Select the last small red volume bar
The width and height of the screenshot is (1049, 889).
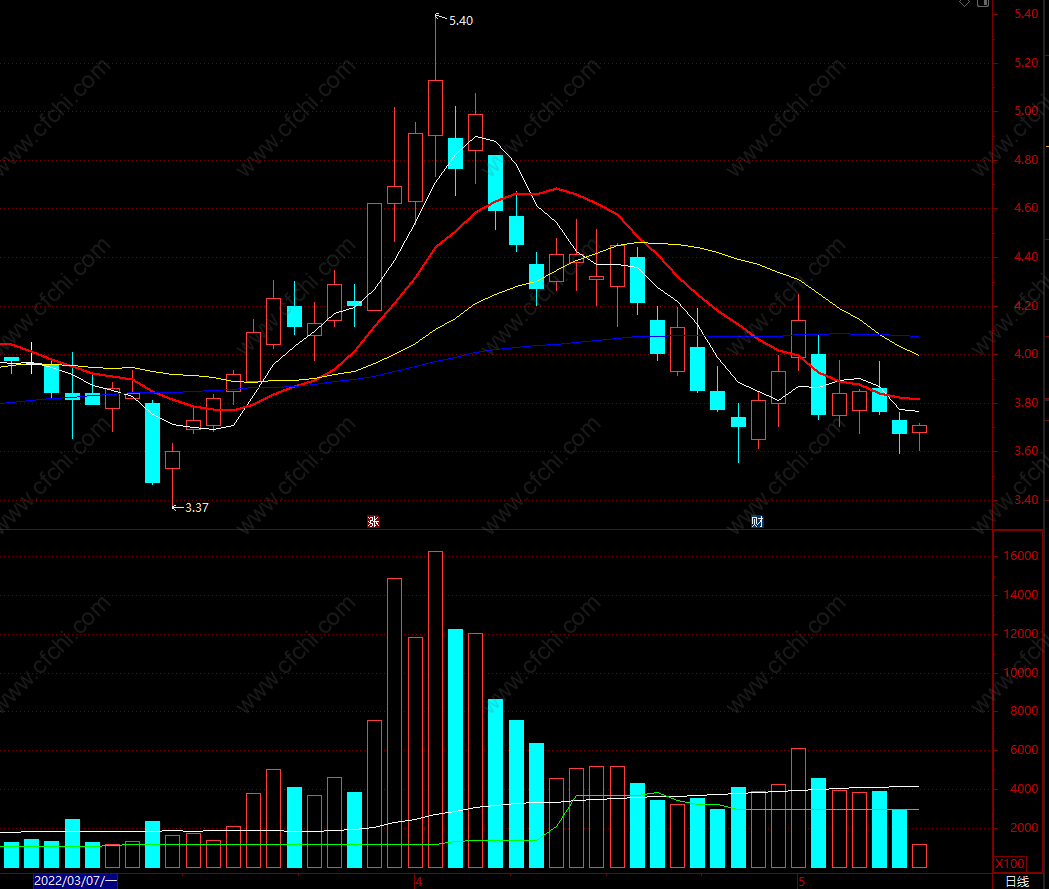coord(919,856)
